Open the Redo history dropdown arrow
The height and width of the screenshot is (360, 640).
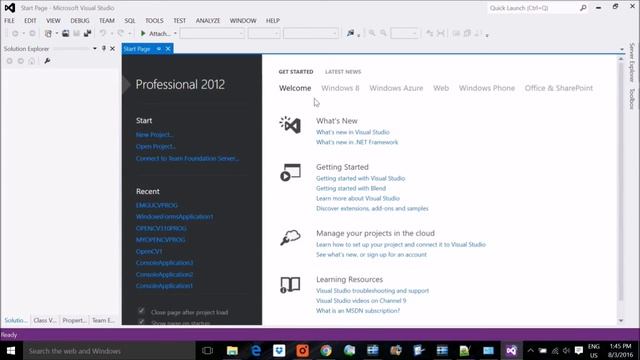pyautogui.click(x=129, y=33)
